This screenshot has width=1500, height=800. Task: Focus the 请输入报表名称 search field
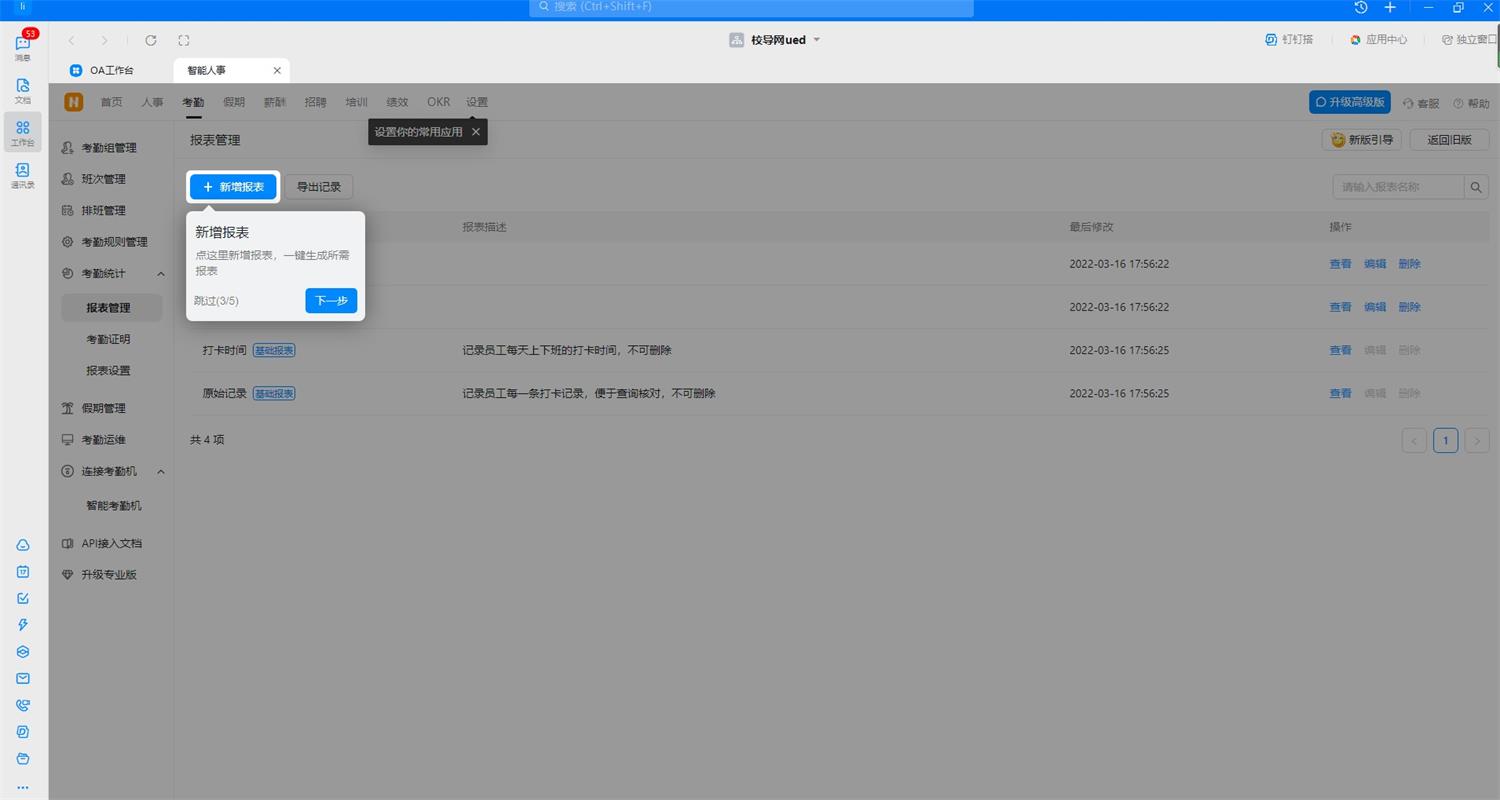(1398, 187)
